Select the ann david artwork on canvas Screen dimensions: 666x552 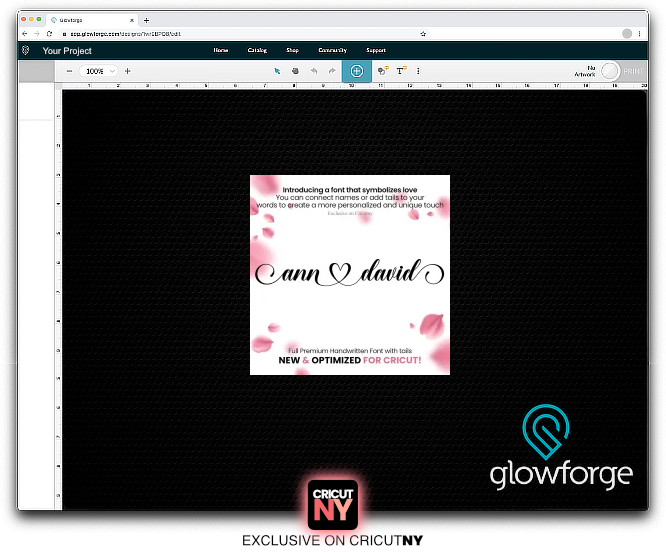[x=350, y=275]
